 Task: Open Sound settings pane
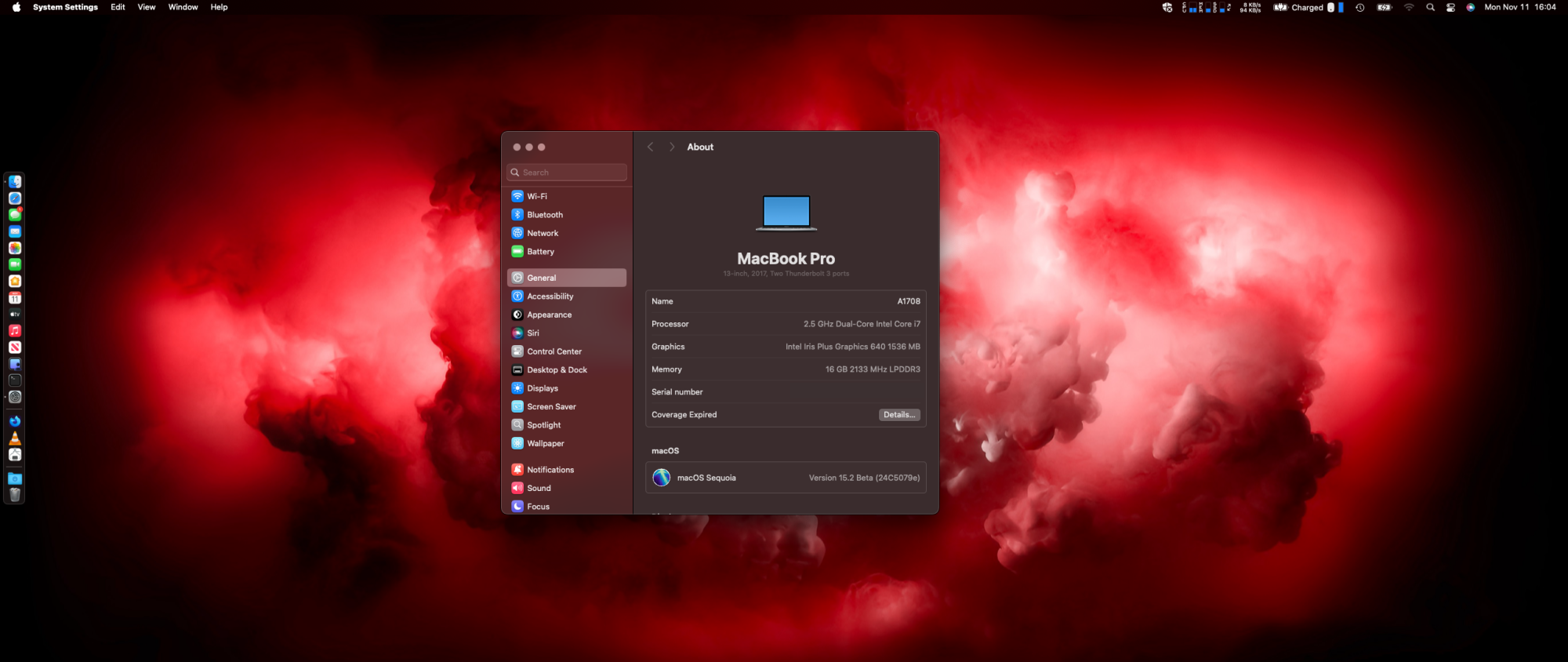(567, 488)
